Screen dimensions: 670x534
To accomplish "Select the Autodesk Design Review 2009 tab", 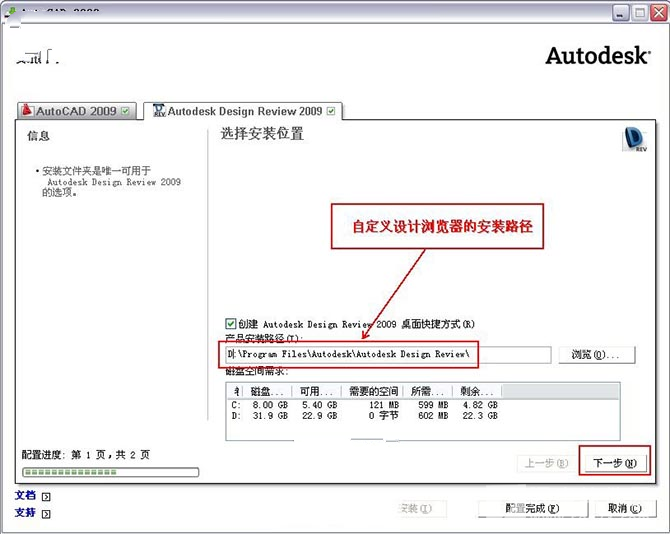I will tap(243, 111).
